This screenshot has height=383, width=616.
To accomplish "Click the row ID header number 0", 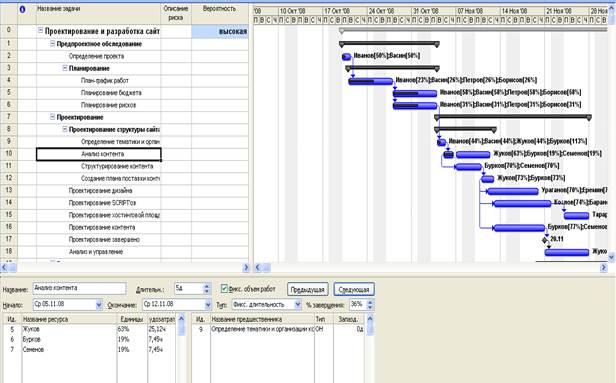I will [x=9, y=30].
